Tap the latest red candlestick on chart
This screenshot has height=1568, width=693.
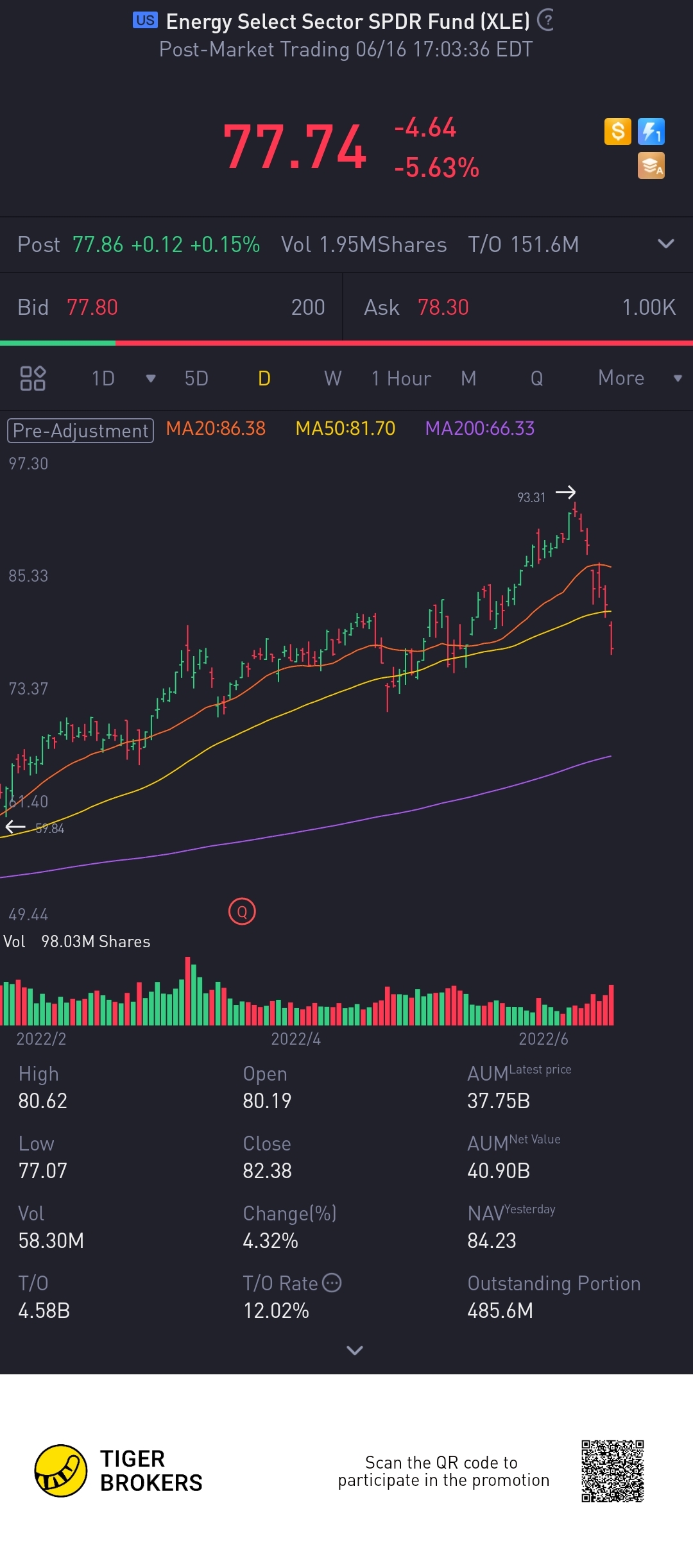[x=612, y=638]
